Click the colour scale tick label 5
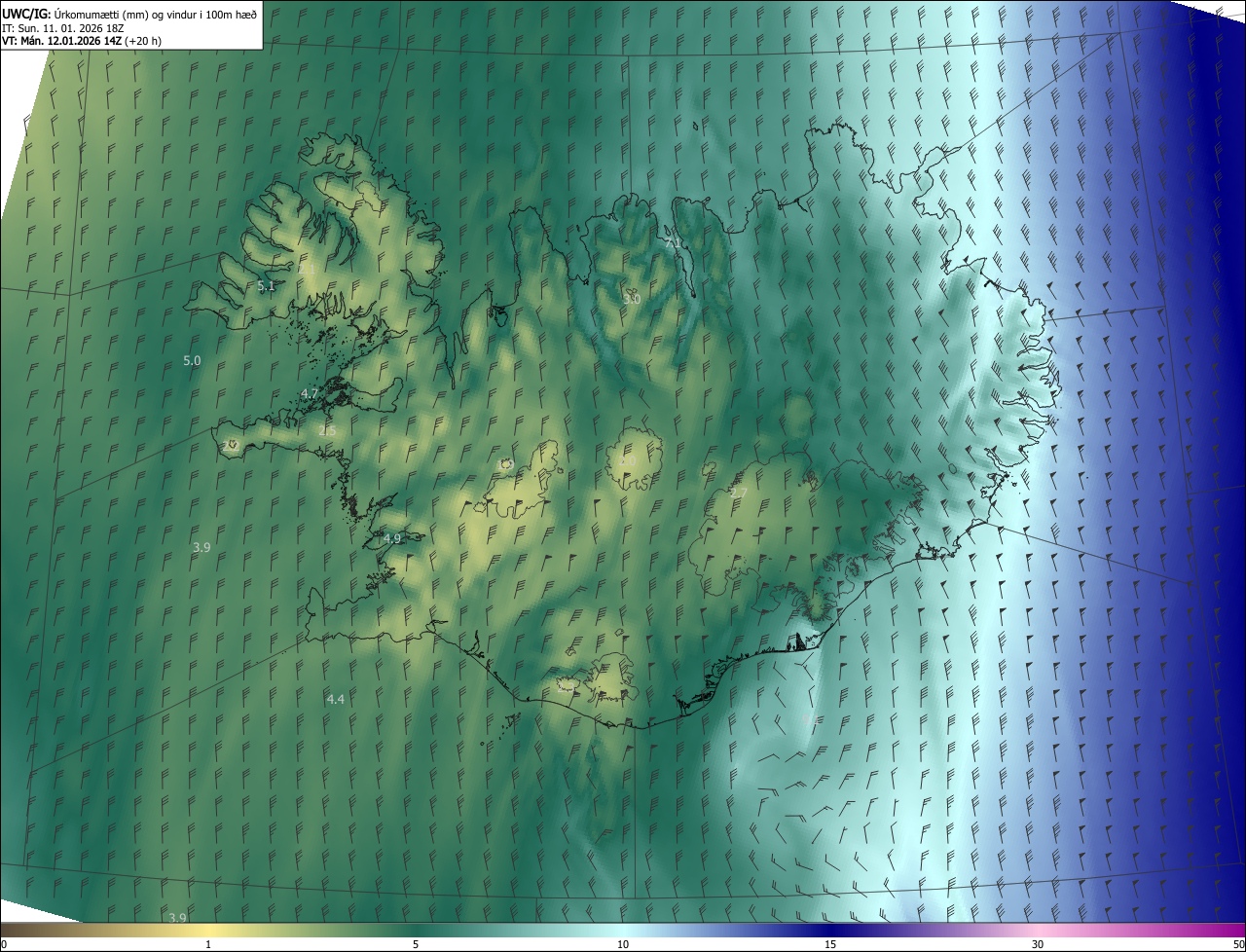 (416, 944)
